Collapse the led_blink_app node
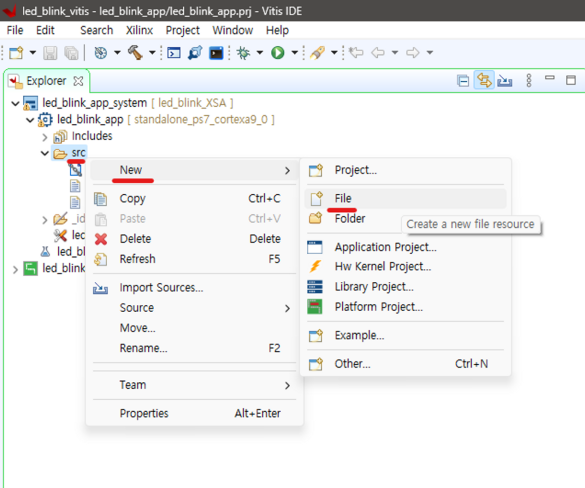The width and height of the screenshot is (585, 488). (30, 120)
